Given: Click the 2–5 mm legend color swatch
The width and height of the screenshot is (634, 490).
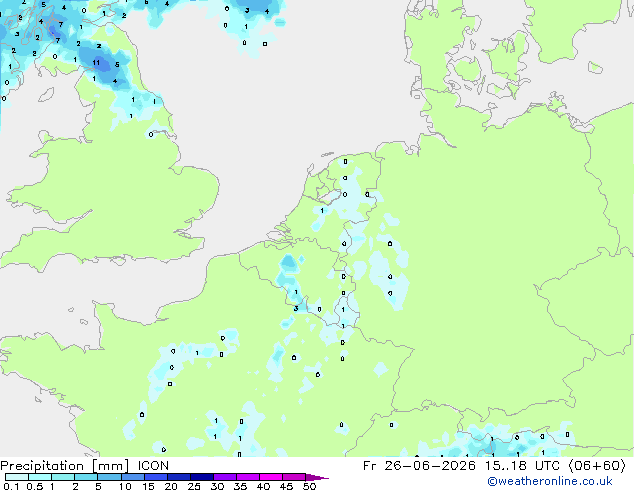Looking at the screenshot, I should point(86,477).
